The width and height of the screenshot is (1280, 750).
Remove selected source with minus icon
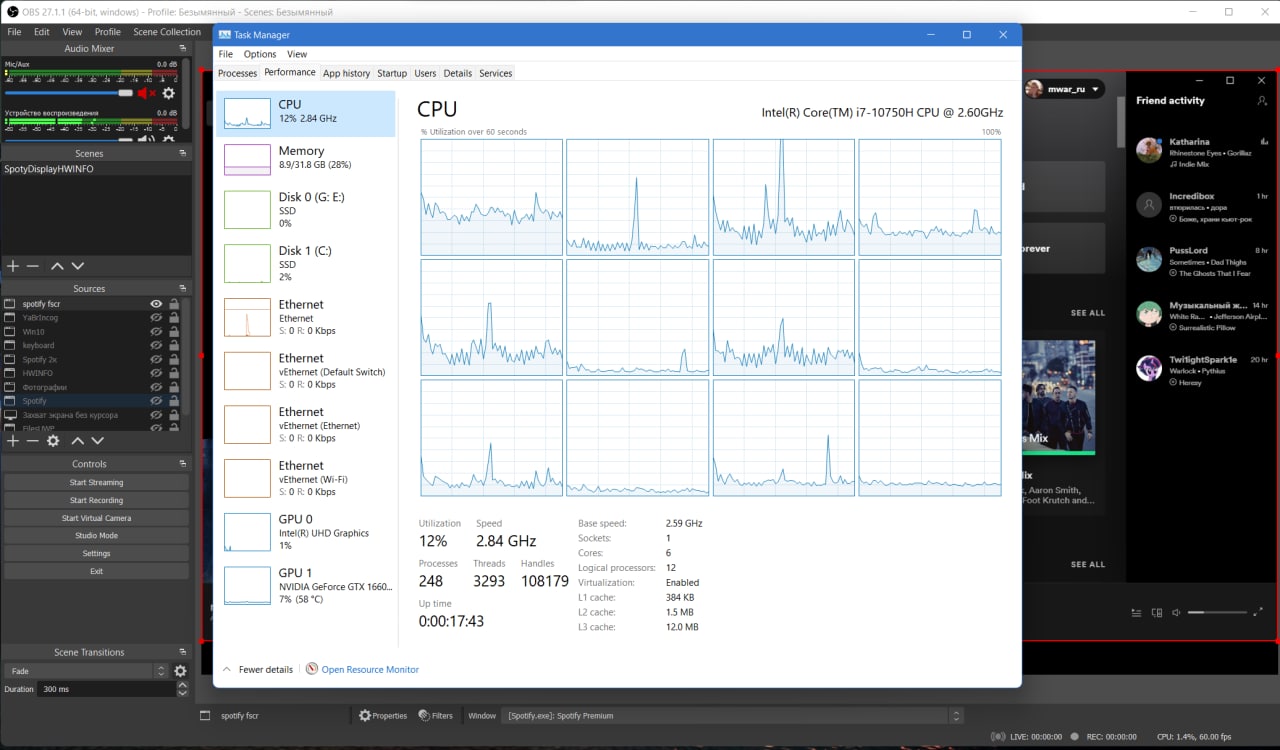tap(33, 441)
